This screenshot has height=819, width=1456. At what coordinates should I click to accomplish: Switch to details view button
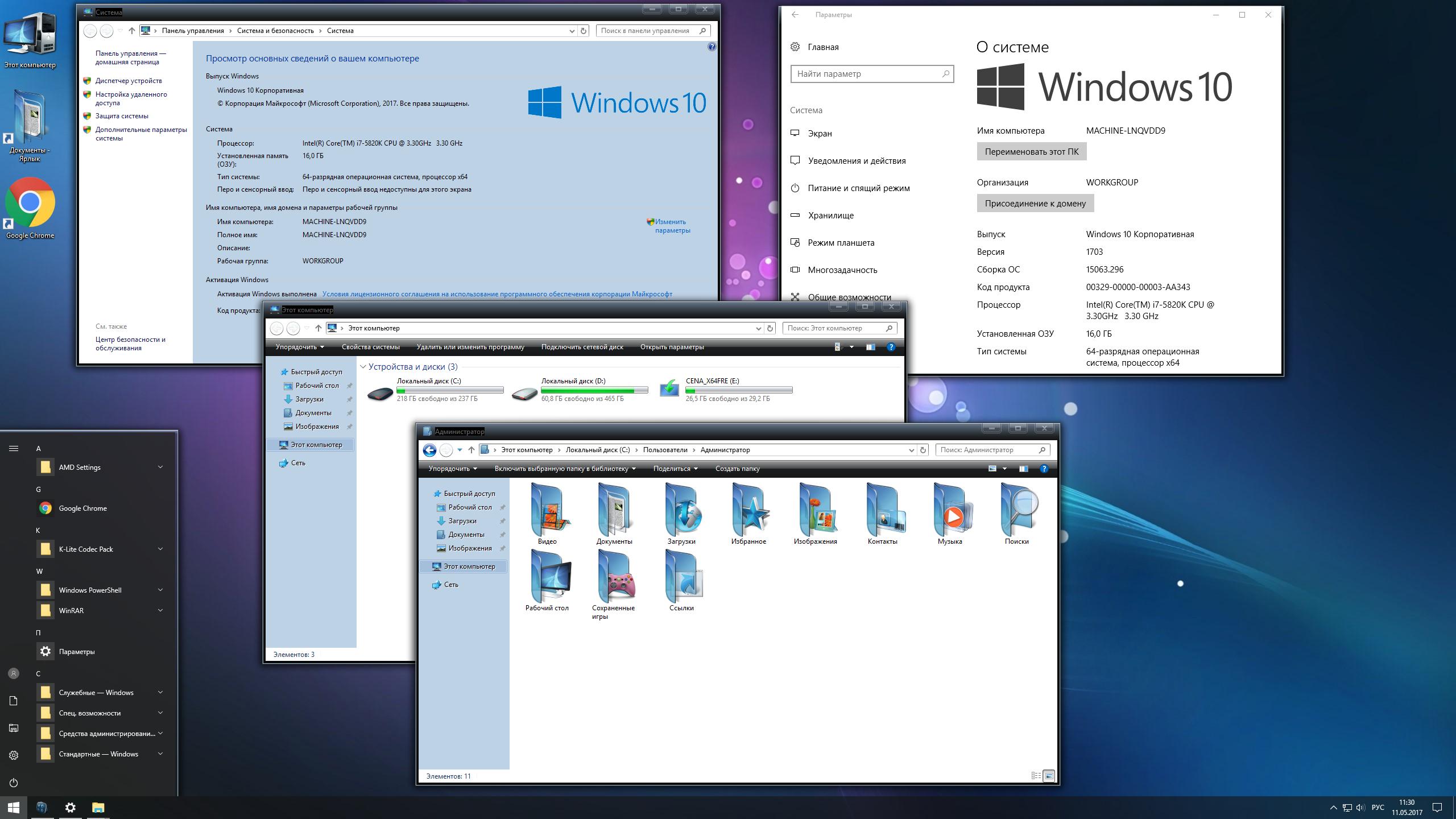(x=1036, y=776)
